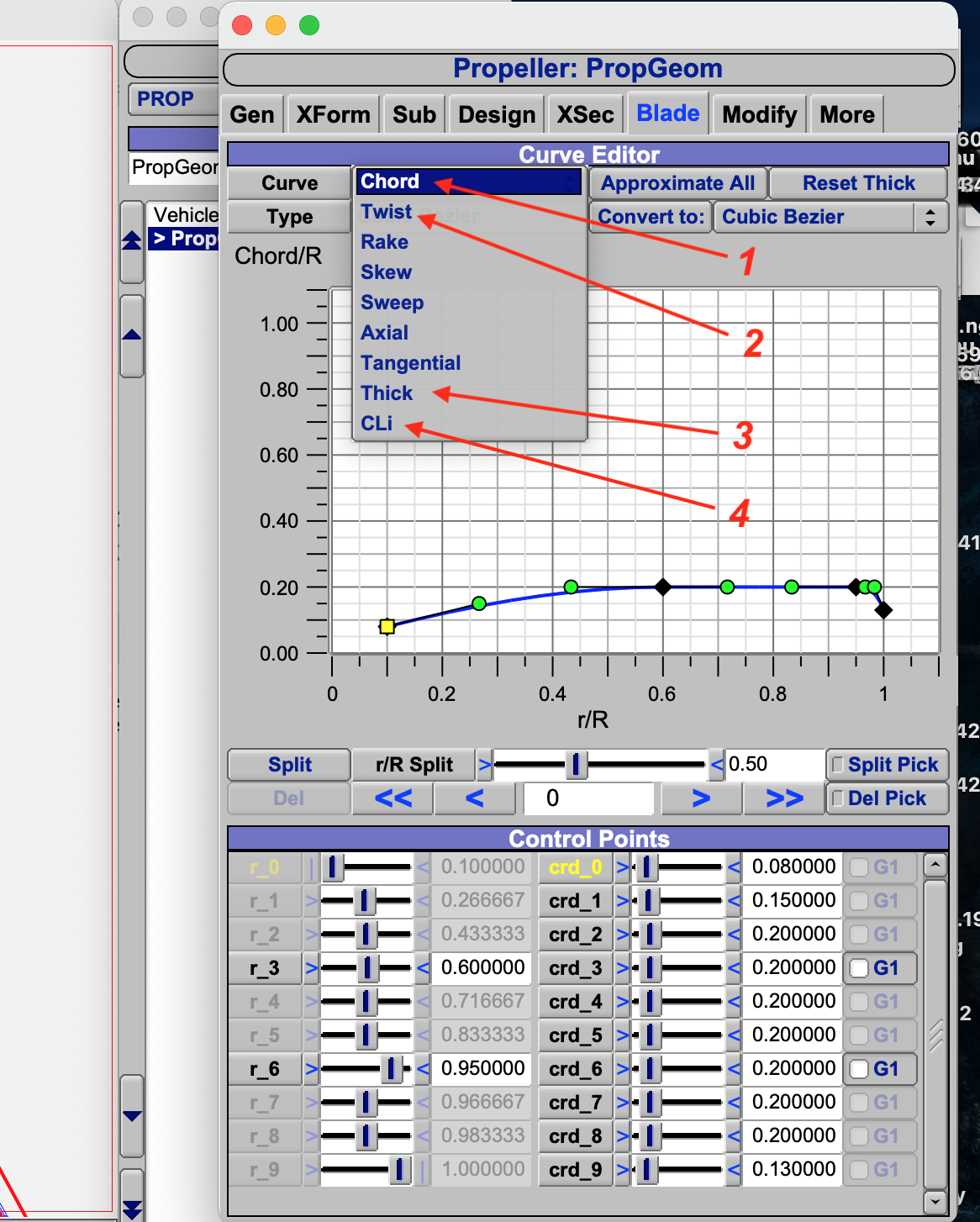Choose Thick from the curve dropdown list
The height and width of the screenshot is (1222, 980).
click(x=387, y=393)
